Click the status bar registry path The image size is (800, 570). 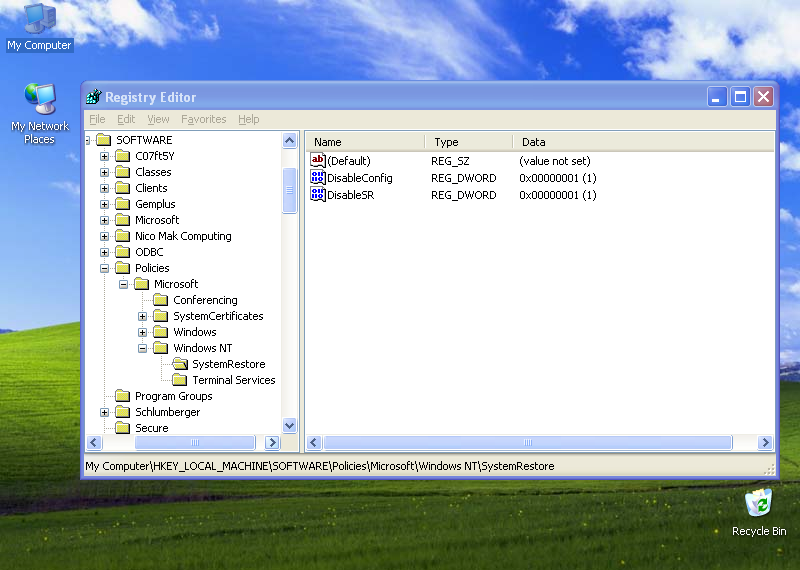click(319, 466)
